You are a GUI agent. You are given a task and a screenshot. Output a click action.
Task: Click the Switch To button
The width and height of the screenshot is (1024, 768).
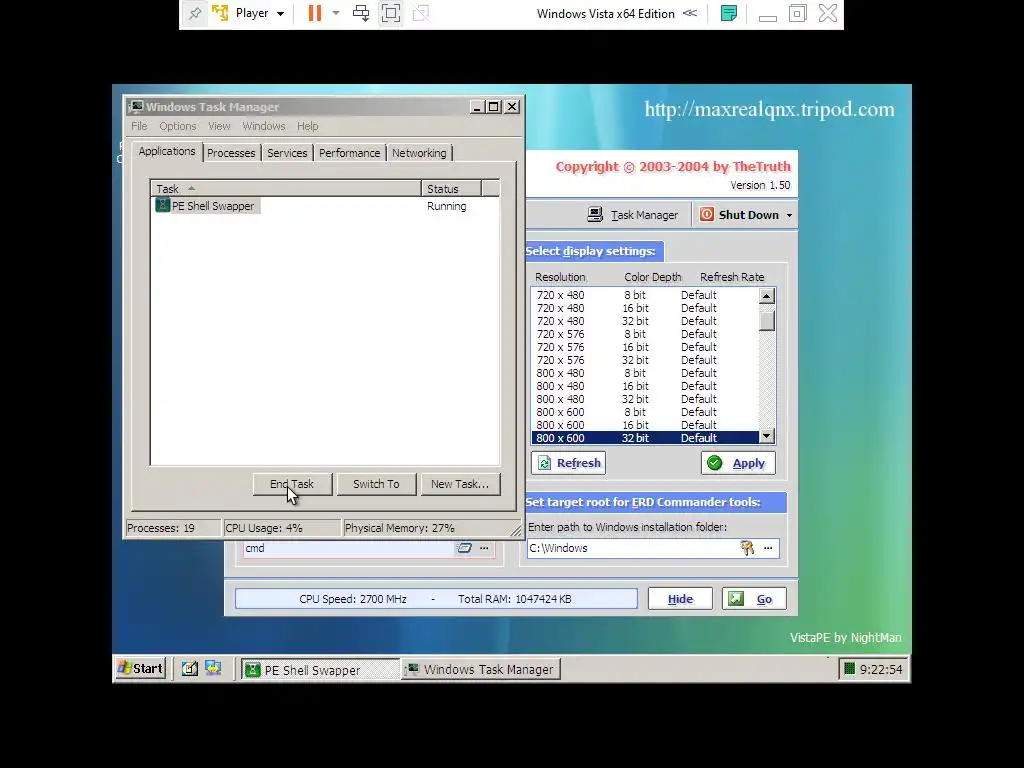tap(376, 484)
